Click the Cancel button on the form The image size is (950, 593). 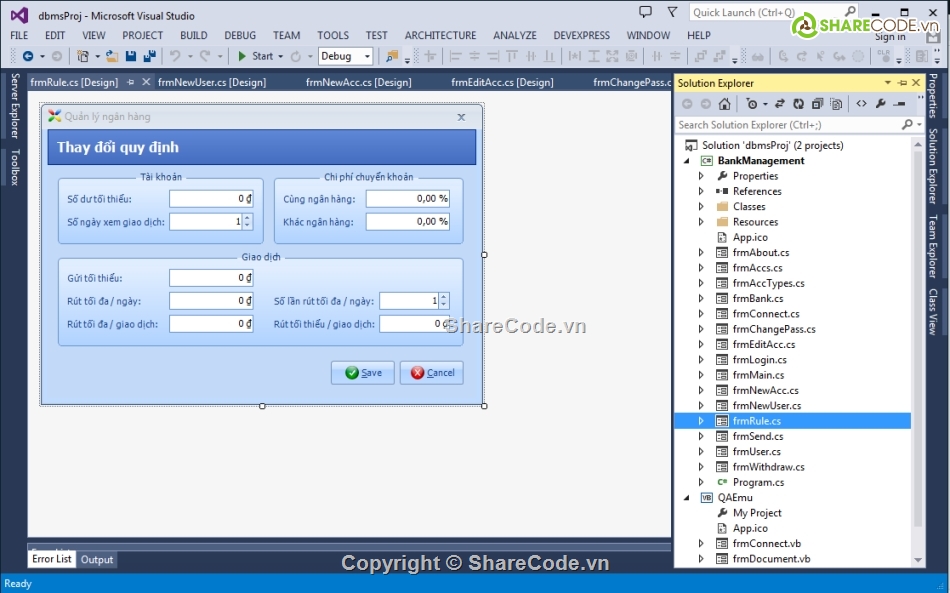[x=431, y=373]
